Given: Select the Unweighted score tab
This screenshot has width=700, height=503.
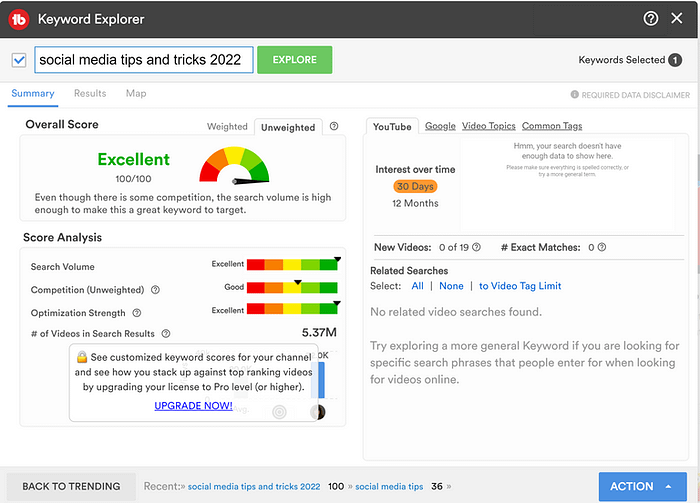Looking at the screenshot, I should pos(288,128).
